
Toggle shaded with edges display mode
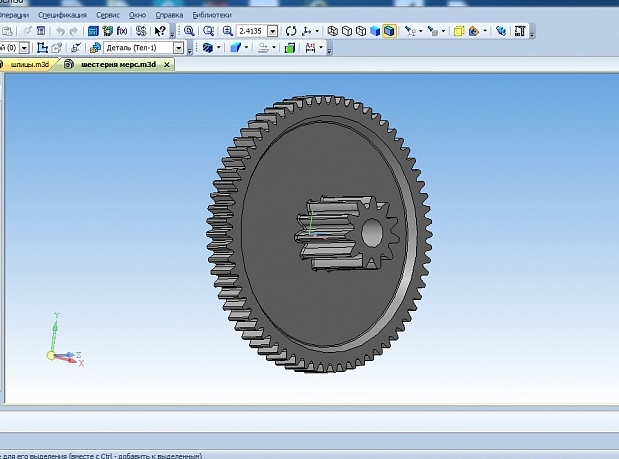point(389,31)
